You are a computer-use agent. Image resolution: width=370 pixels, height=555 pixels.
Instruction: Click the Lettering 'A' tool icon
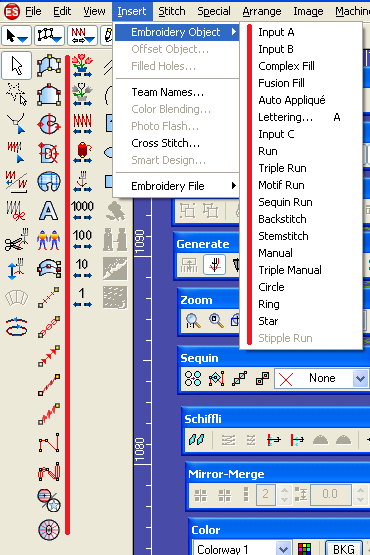[49, 211]
